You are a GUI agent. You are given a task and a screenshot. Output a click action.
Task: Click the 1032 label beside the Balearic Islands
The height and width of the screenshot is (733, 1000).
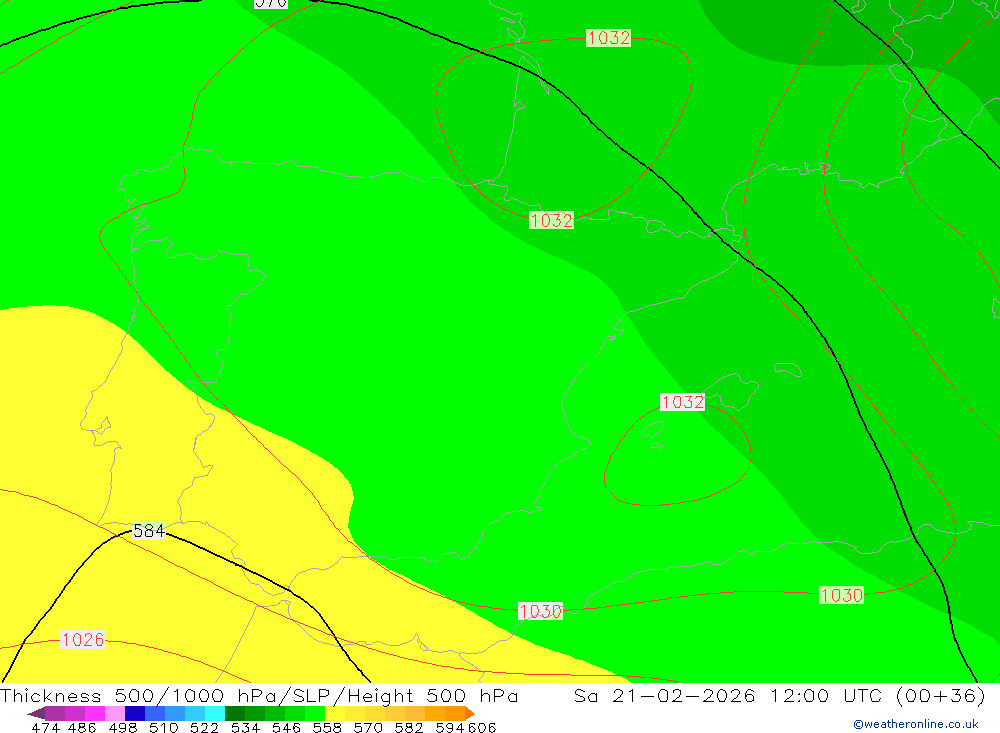click(x=682, y=402)
